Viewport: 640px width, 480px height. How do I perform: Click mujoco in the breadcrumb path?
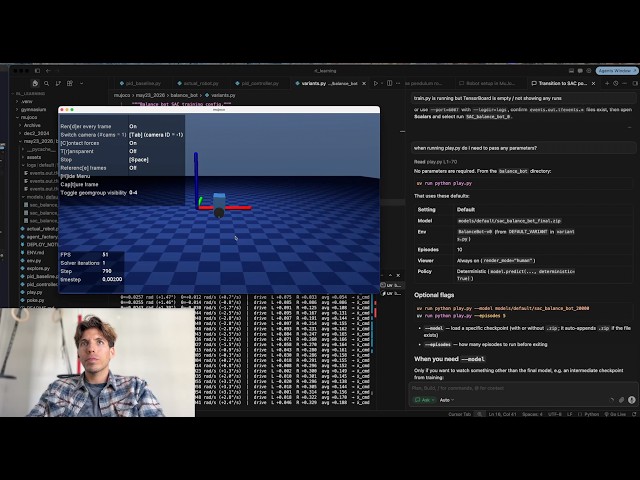[x=121, y=95]
